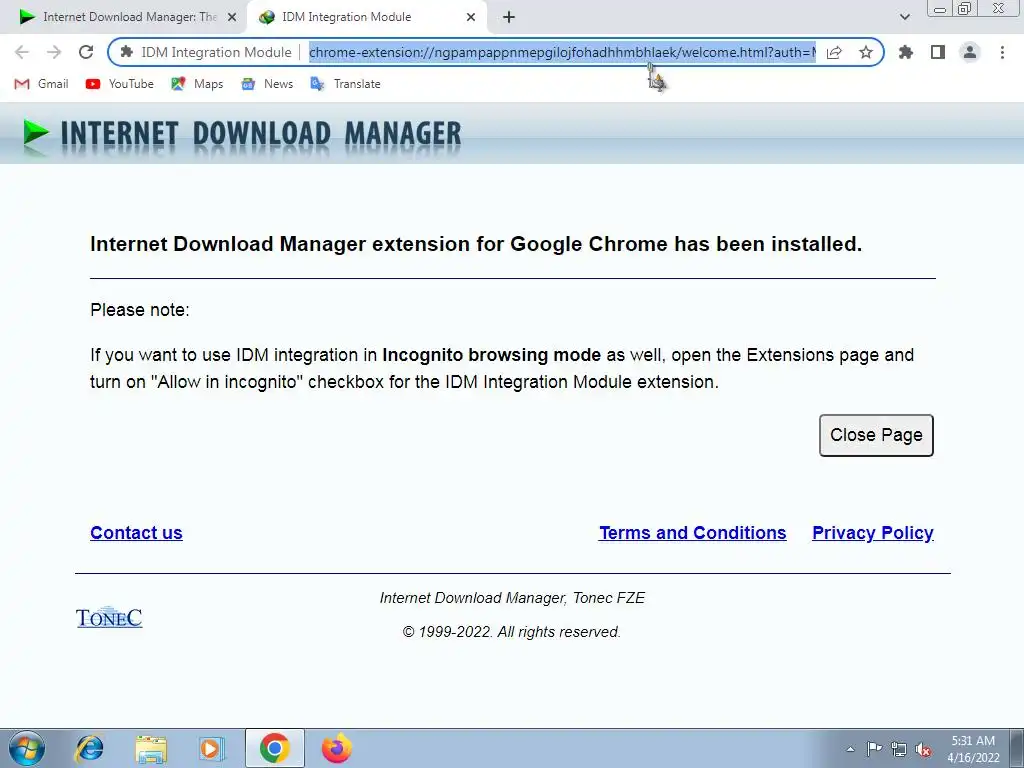Image resolution: width=1024 pixels, height=768 pixels.
Task: Click the network tray icon
Action: 899,749
